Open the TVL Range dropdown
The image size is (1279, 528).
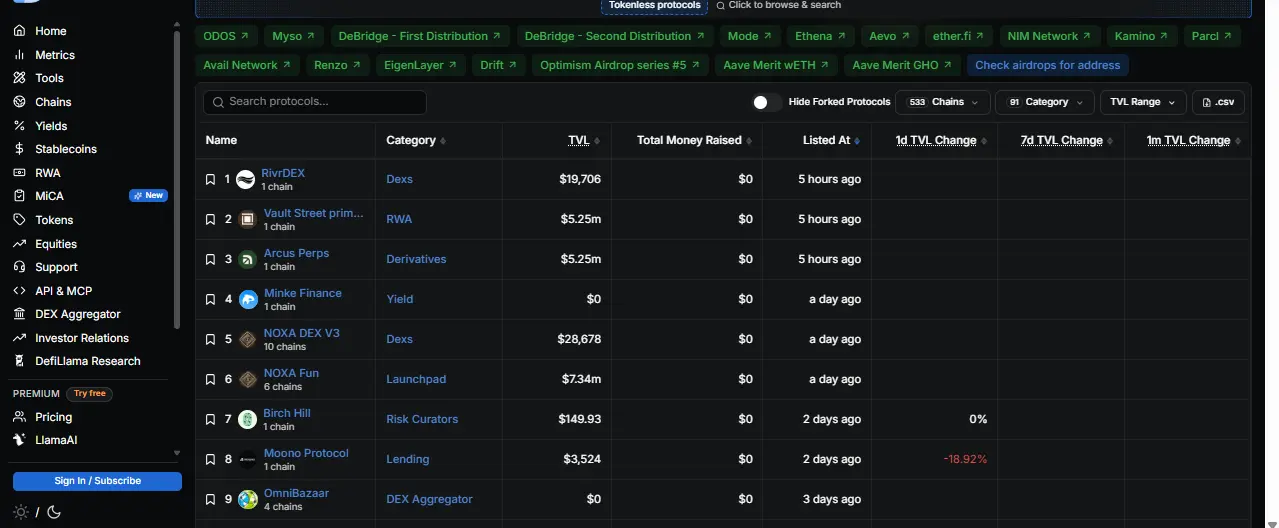click(1143, 102)
